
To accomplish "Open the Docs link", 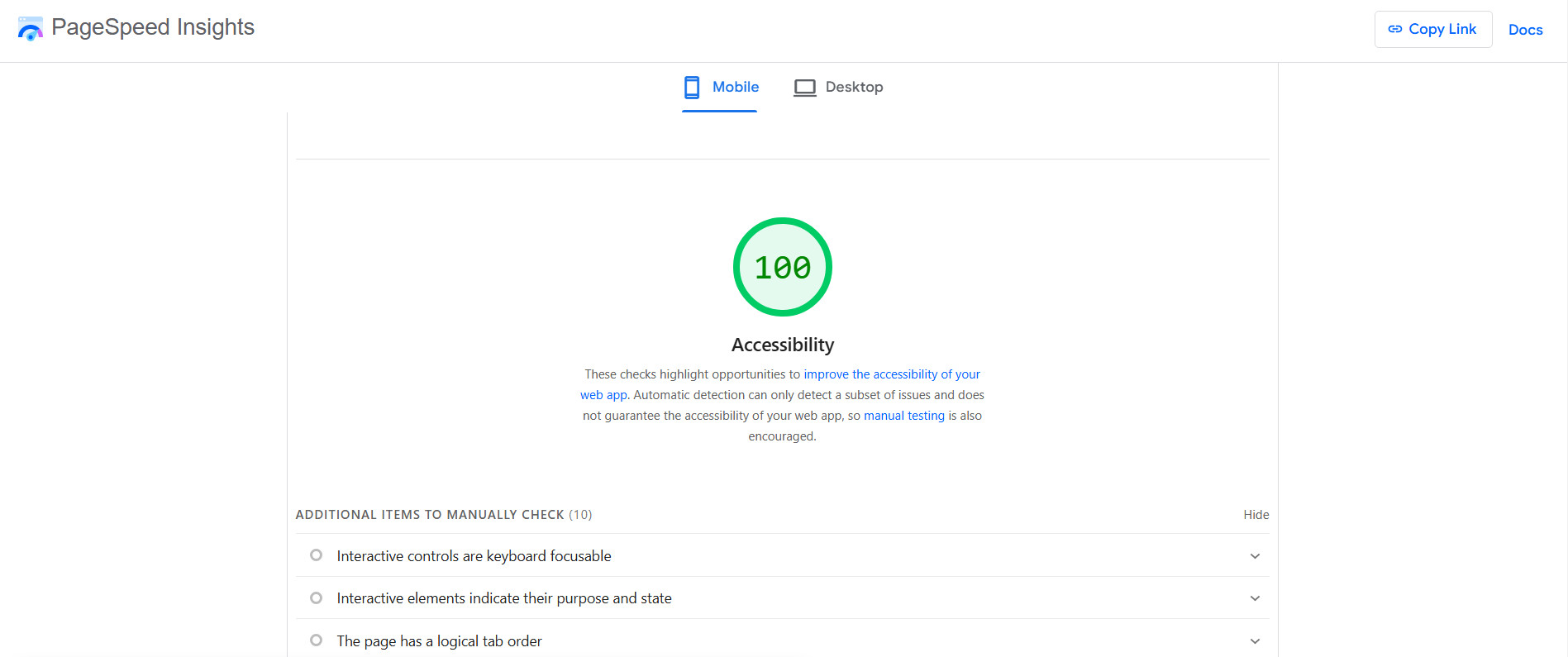I will pos(1525,30).
